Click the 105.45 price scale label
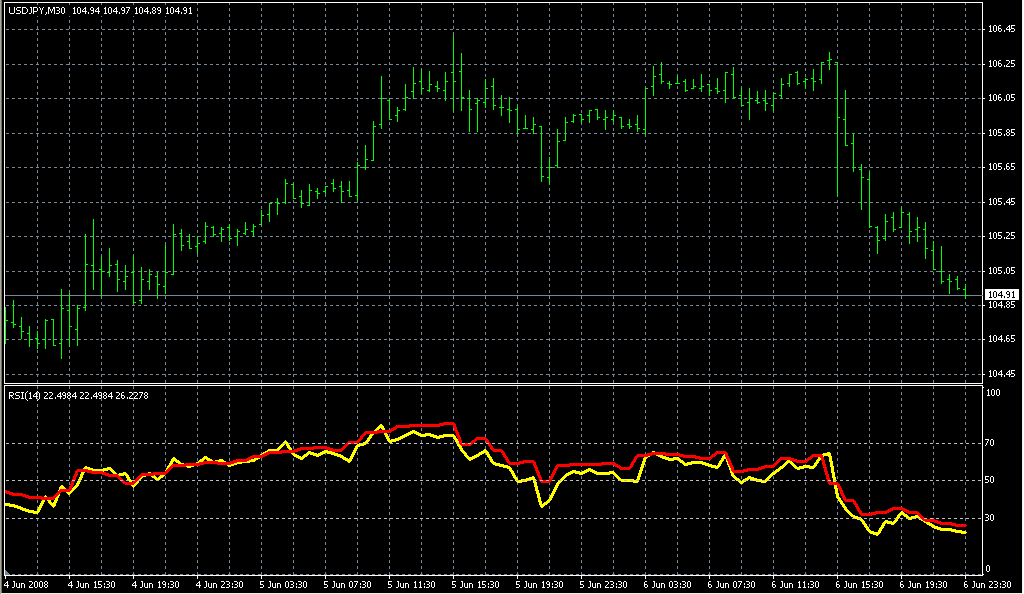The image size is (1024, 594). (1002, 202)
